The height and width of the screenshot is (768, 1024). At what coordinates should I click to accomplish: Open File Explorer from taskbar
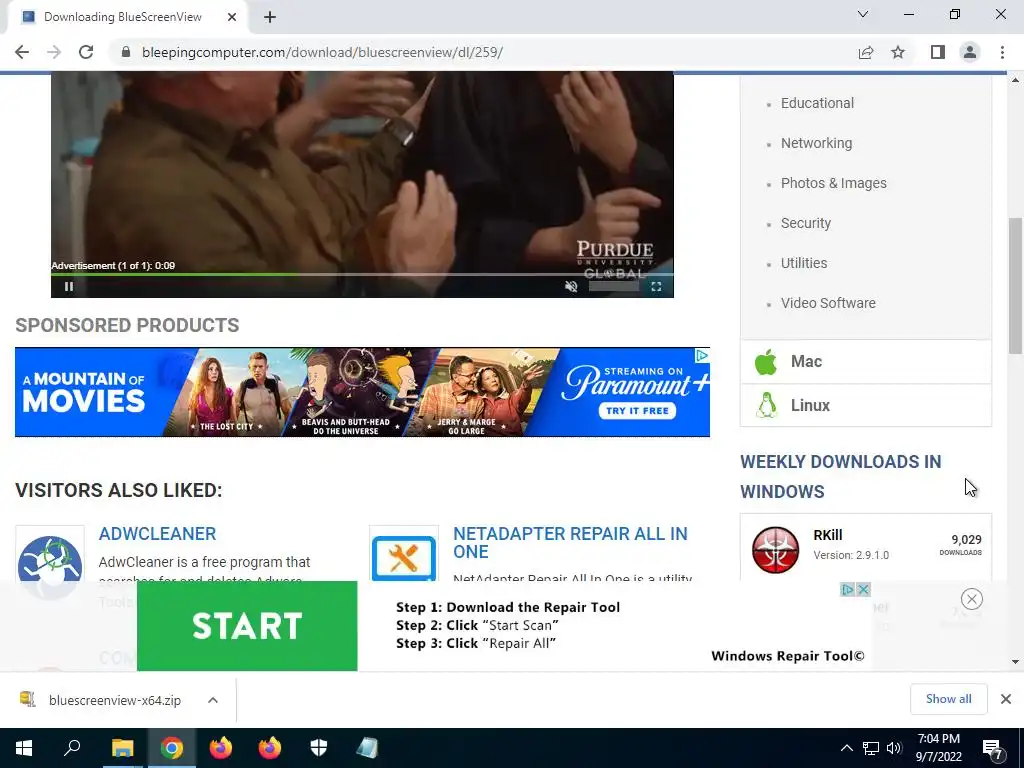click(x=122, y=748)
